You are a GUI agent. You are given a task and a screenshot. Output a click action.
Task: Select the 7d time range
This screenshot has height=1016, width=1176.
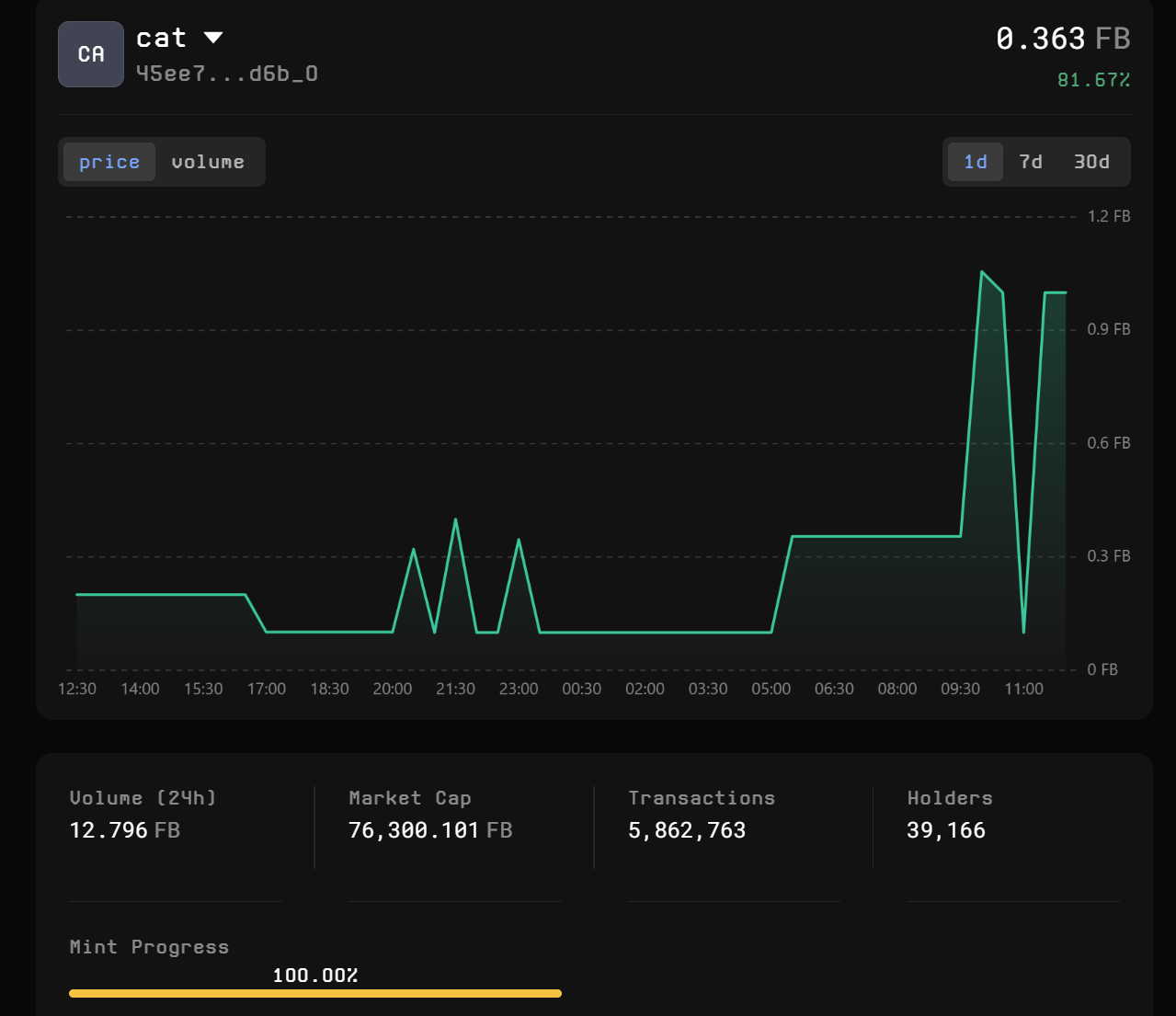tap(1031, 162)
